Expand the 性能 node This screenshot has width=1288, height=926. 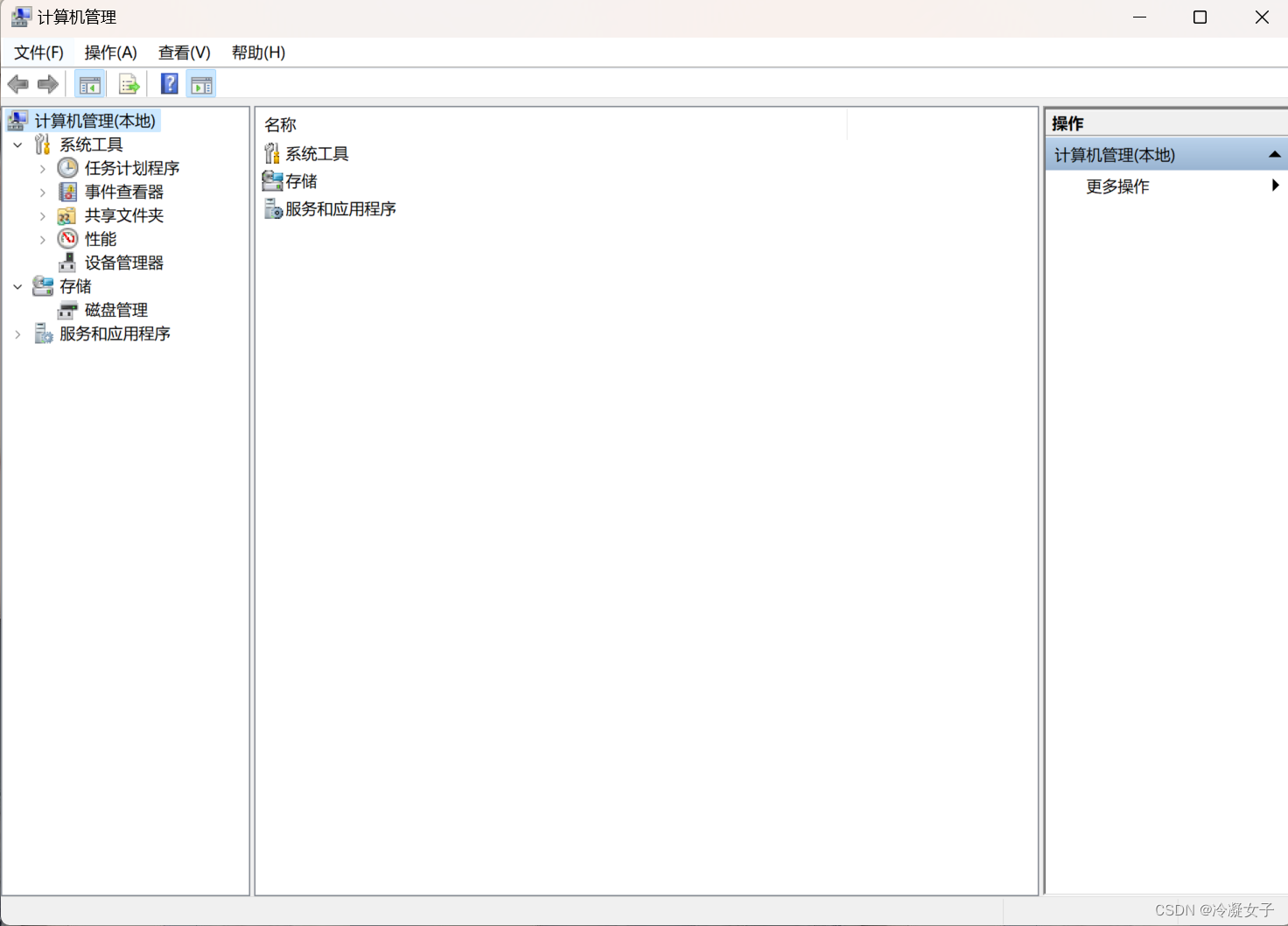tap(43, 240)
